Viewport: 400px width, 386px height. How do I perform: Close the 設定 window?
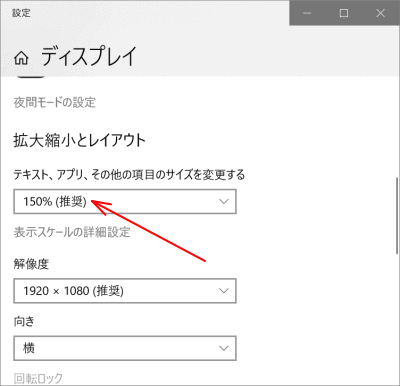(380, 13)
